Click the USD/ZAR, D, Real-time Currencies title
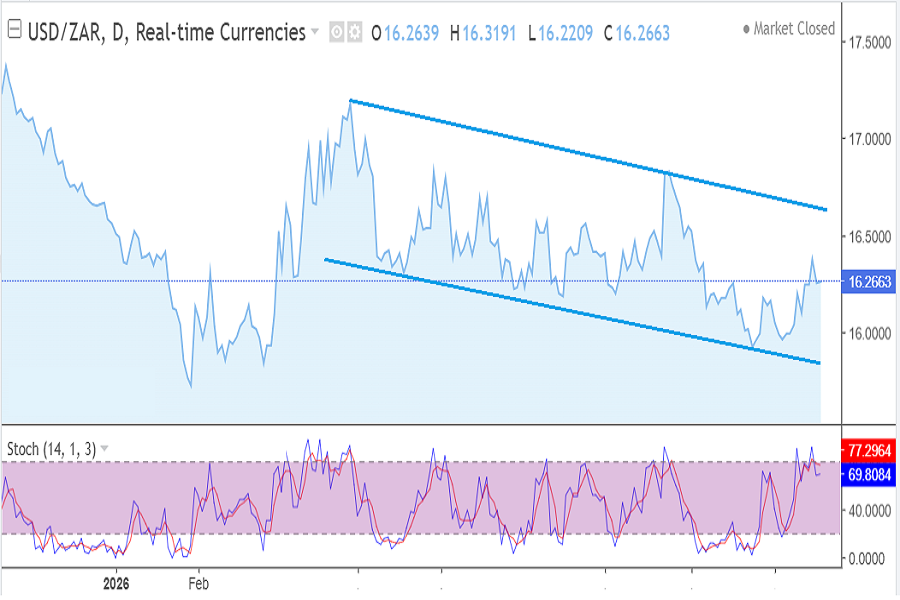This screenshot has width=900, height=600. click(166, 32)
